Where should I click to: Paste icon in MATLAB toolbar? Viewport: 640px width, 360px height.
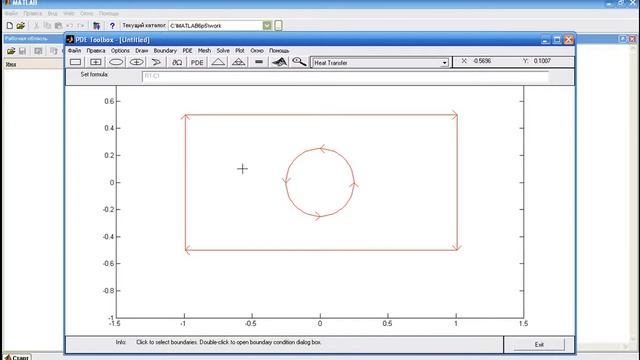click(x=58, y=25)
